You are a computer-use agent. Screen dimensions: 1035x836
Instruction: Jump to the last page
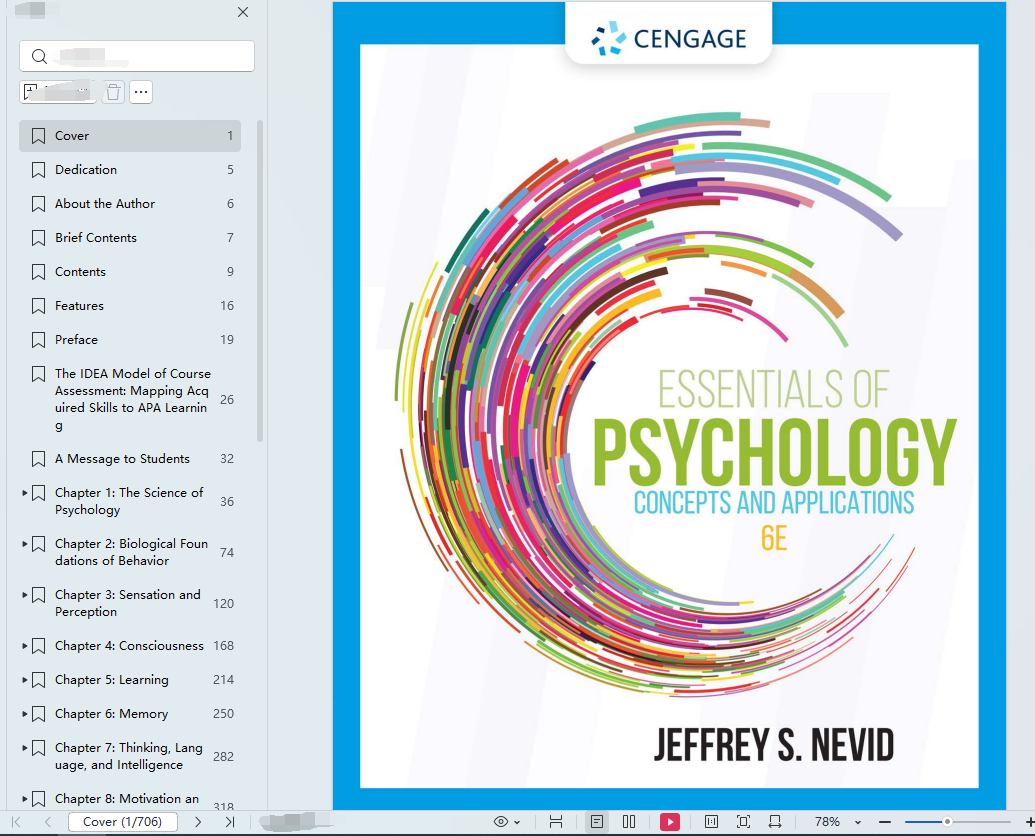point(229,821)
